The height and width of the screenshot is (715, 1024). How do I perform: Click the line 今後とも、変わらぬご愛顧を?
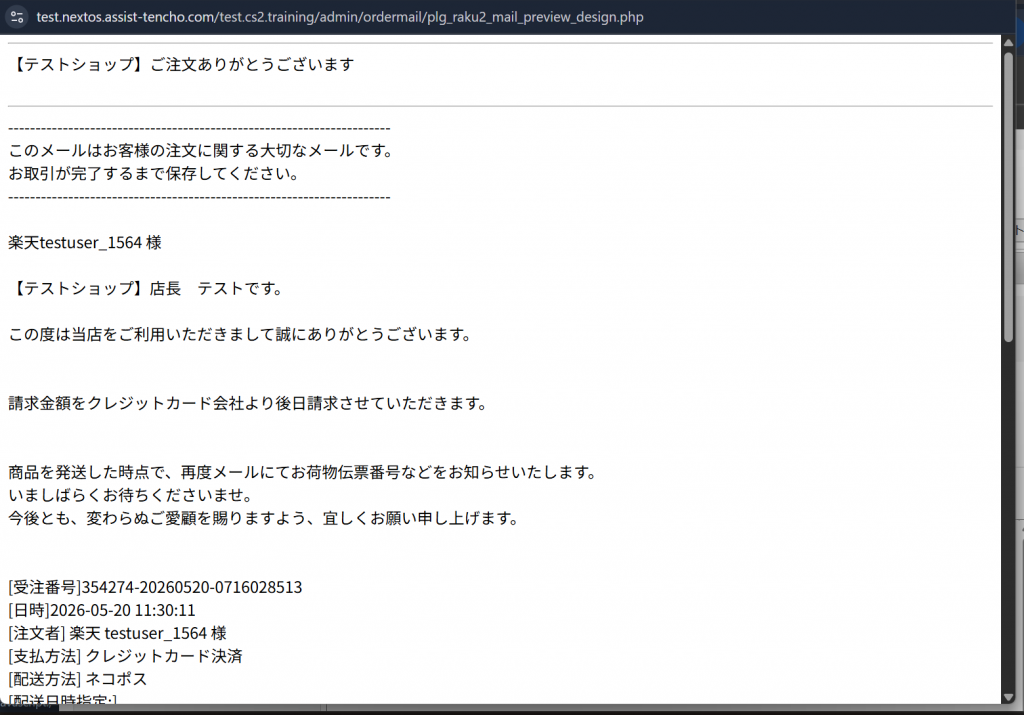click(264, 518)
